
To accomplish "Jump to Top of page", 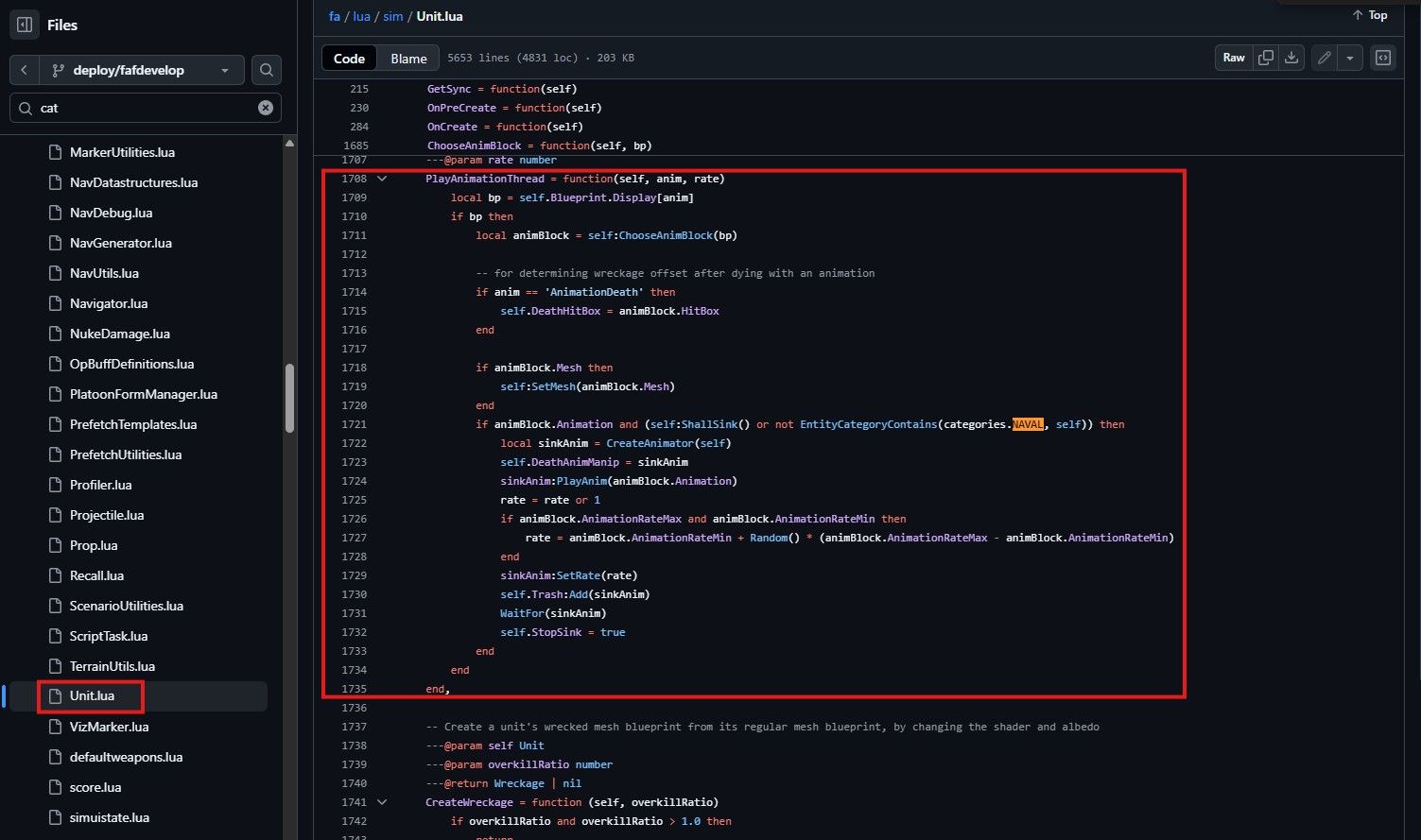I will [x=1370, y=15].
